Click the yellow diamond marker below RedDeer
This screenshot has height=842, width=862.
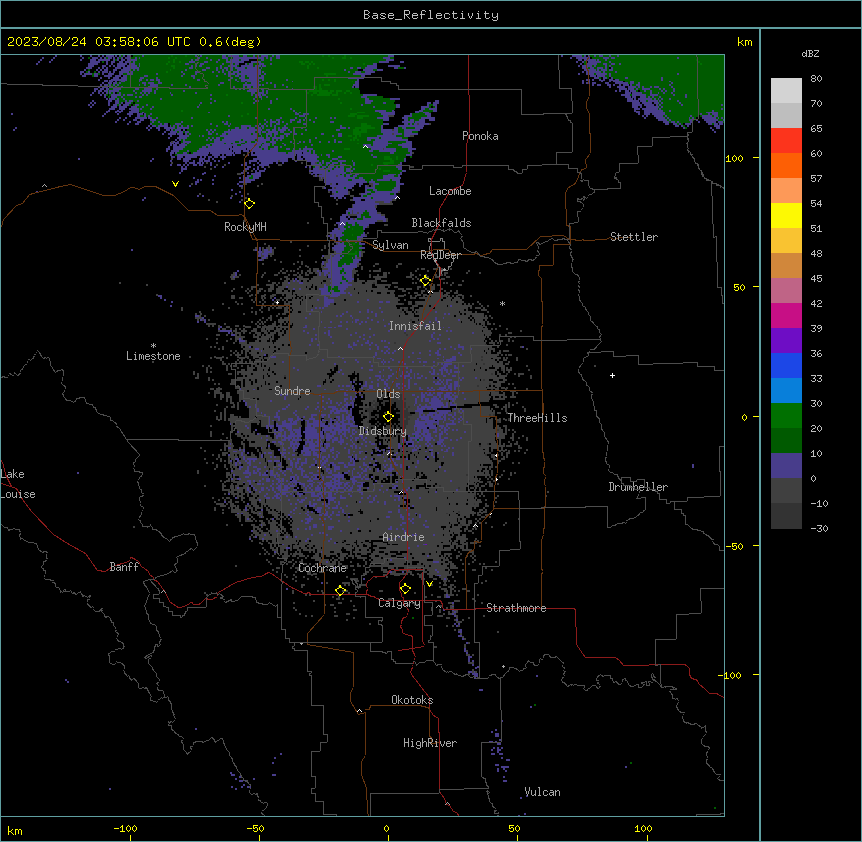pos(426,281)
